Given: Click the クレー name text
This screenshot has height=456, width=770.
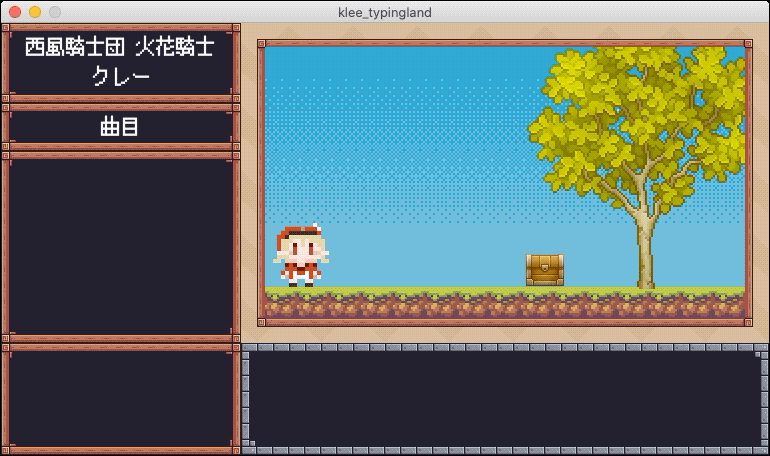Looking at the screenshot, I should pos(120,76).
